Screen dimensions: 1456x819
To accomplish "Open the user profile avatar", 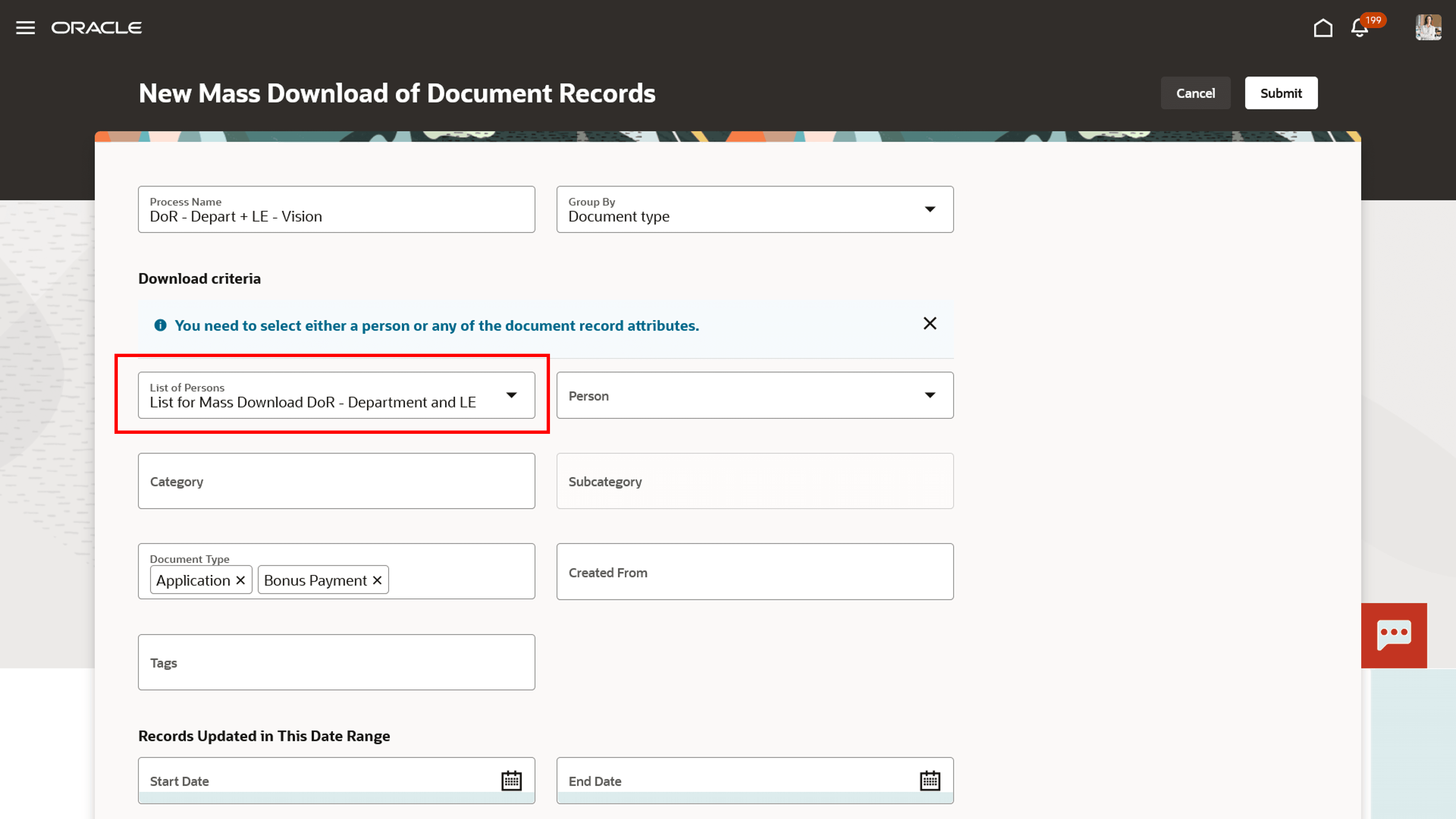I will (1428, 28).
